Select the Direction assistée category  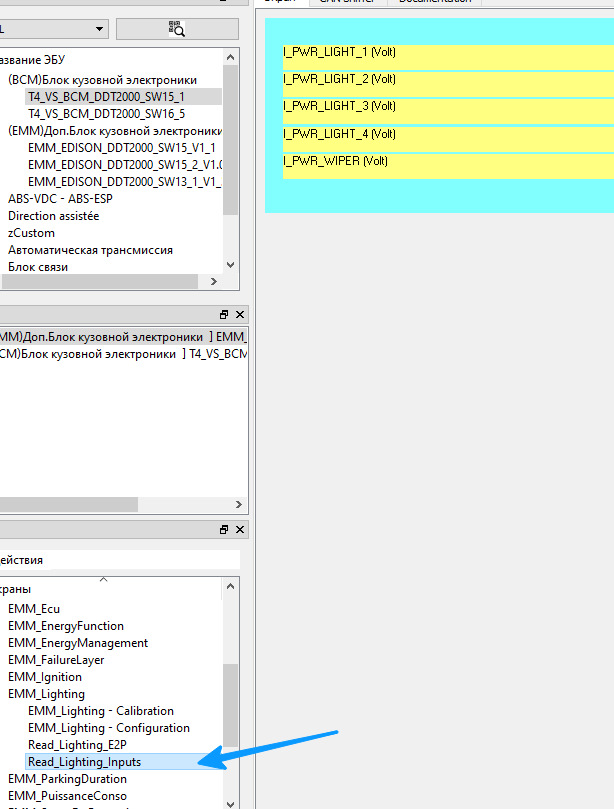tap(53, 216)
